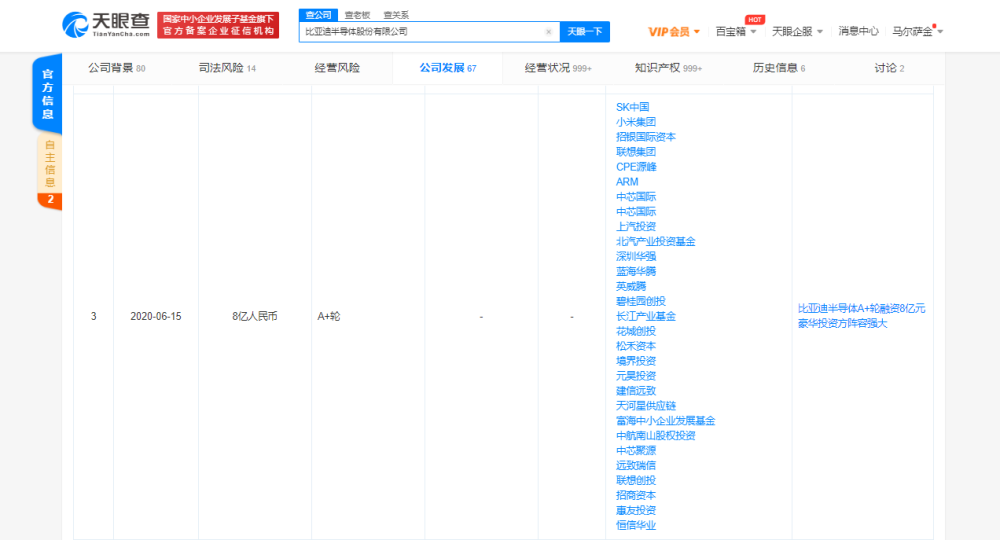Open the news link about 比亚迪半导体A+轮融资
The image size is (1000, 540).
pyautogui.click(x=861, y=316)
